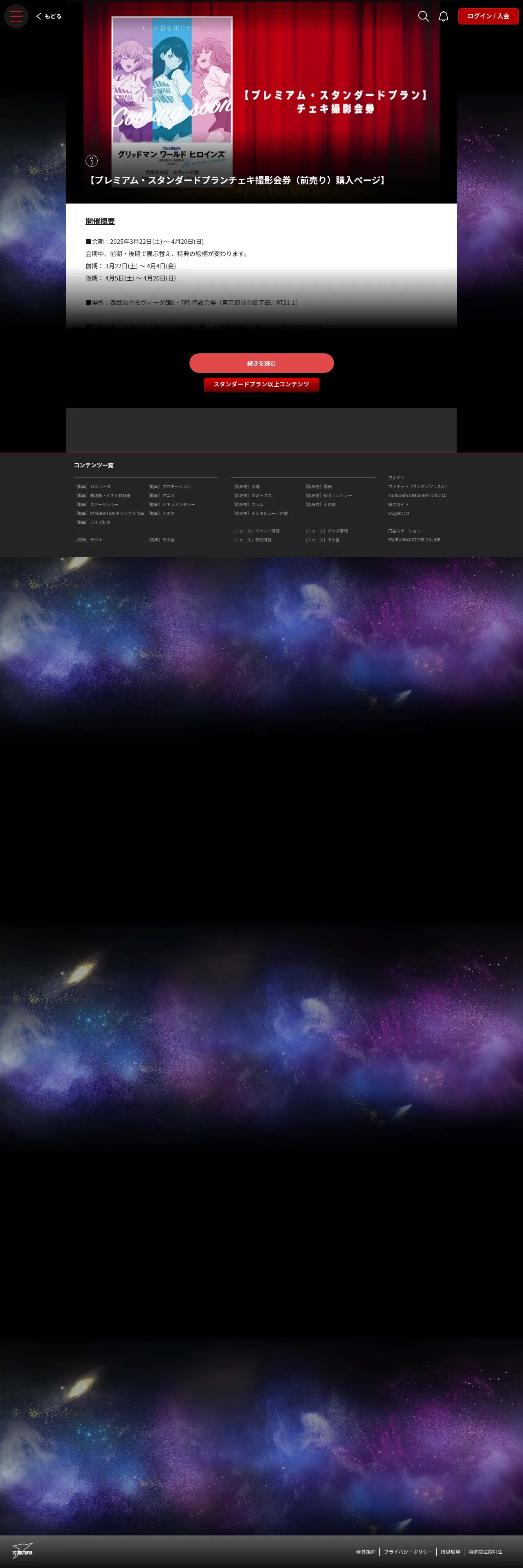Open the hamburger menu button
Image resolution: width=523 pixels, height=1568 pixels.
coord(16,16)
